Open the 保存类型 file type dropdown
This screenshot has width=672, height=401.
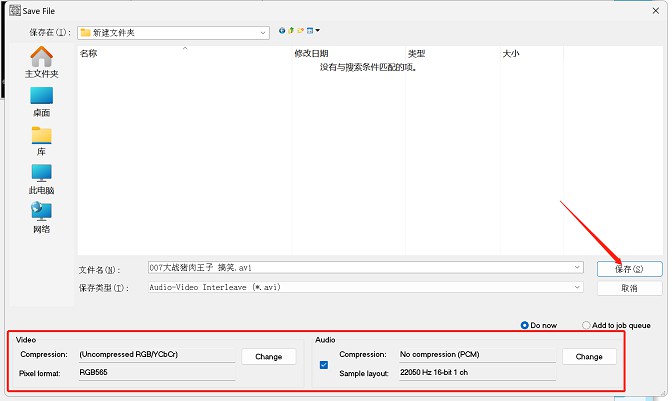pos(578,288)
